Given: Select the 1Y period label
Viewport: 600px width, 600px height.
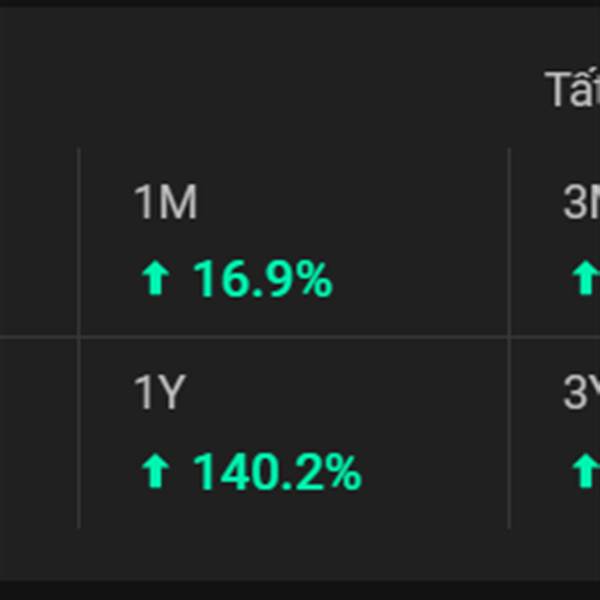Looking at the screenshot, I should click(160, 394).
